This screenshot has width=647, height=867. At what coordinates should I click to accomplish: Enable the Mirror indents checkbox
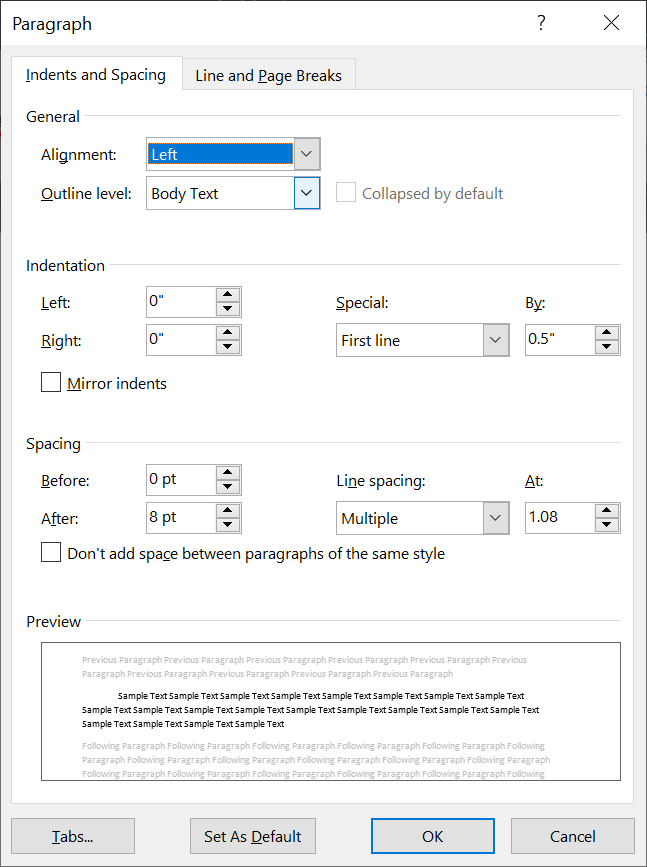pos(51,383)
